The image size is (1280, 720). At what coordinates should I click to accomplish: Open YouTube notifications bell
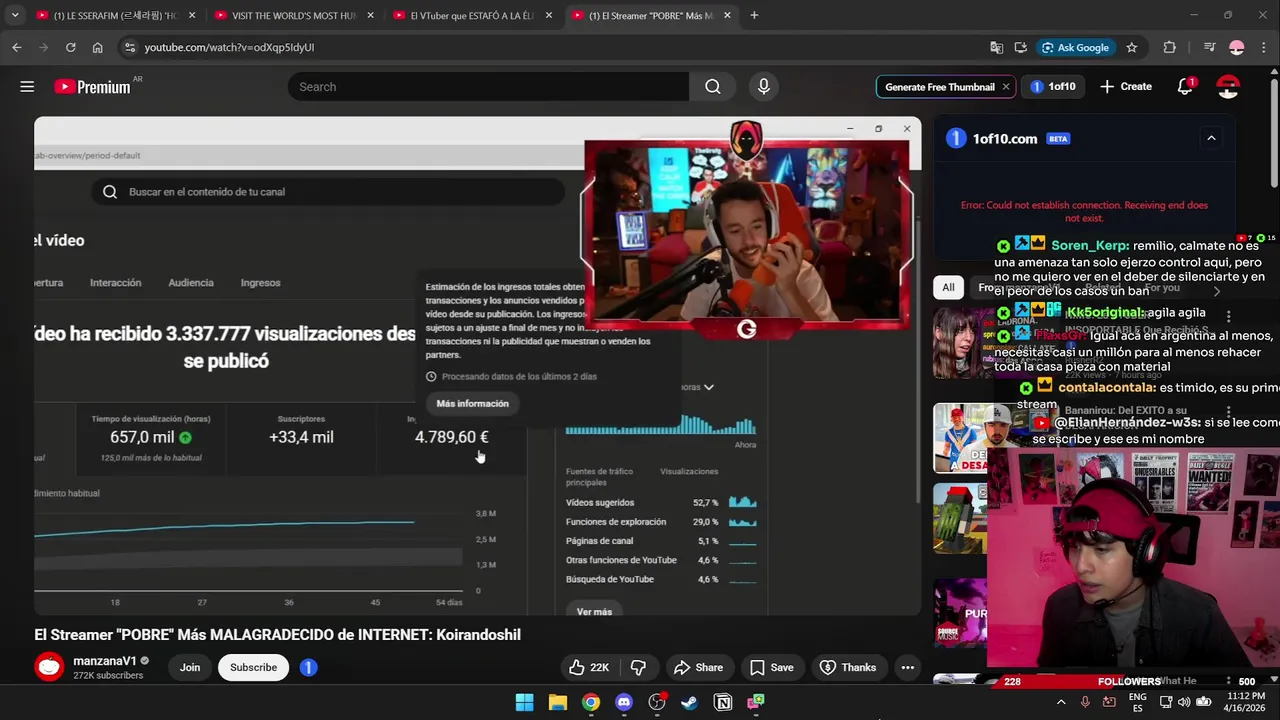coord(1185,87)
